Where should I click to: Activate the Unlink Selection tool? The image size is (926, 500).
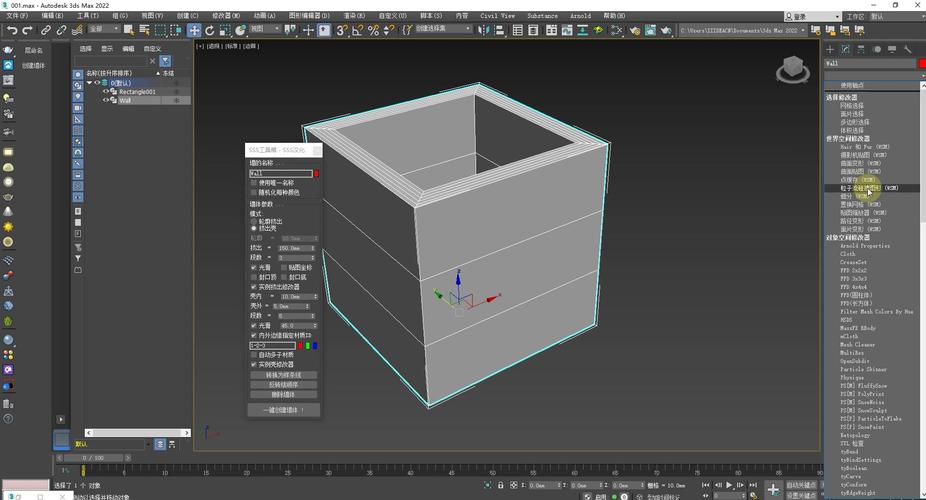[61, 30]
